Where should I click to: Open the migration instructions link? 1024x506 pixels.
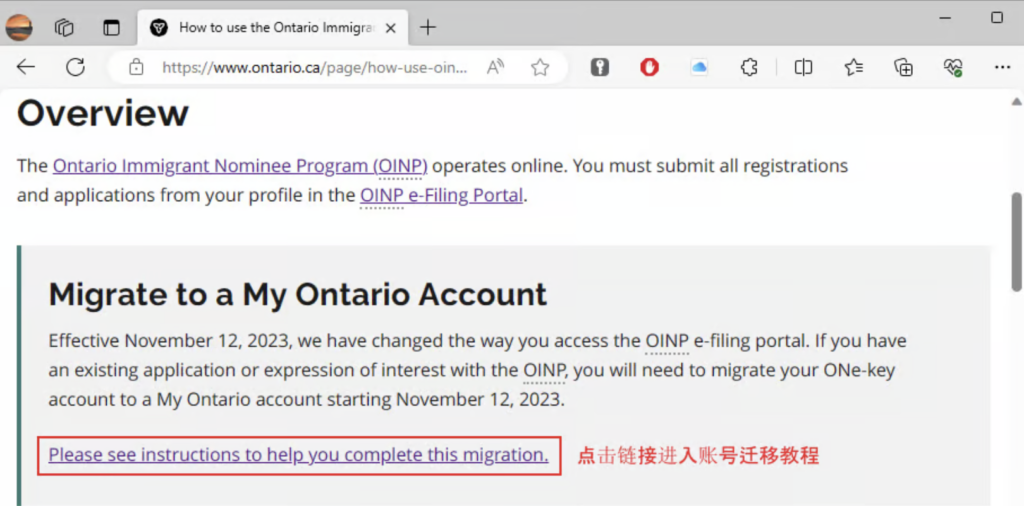tap(298, 455)
